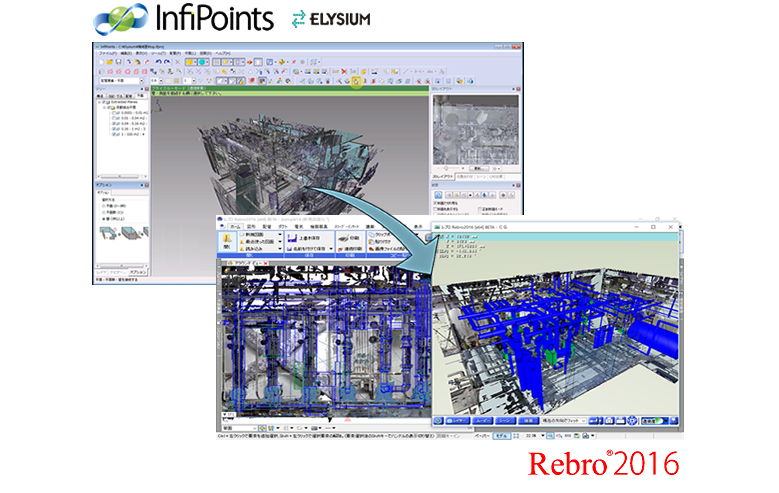779x493 pixels.
Task: Click horizontal scrollbar under InfiPoints tree panel
Action: (x=122, y=176)
